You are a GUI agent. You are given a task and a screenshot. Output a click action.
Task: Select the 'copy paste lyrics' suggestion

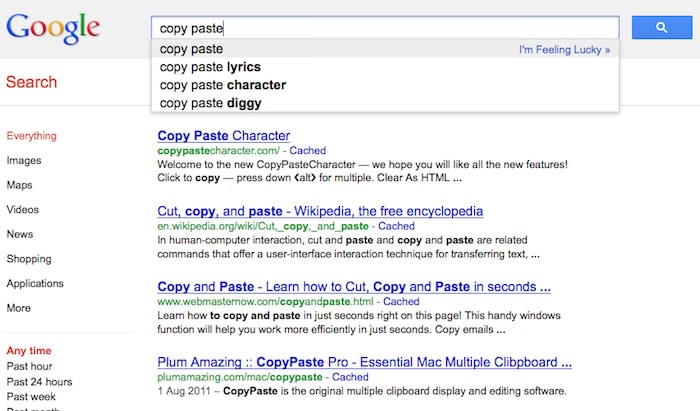pyautogui.click(x=385, y=67)
